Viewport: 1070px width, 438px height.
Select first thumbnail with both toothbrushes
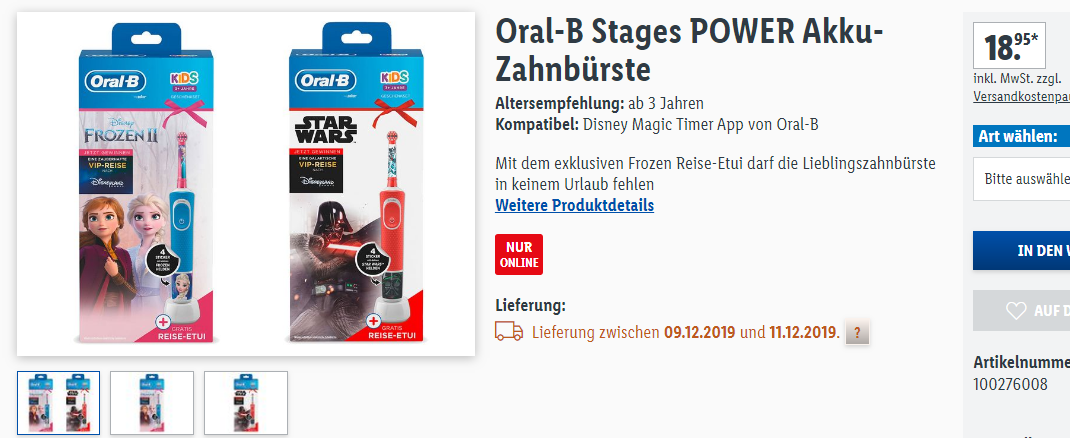click(x=59, y=403)
